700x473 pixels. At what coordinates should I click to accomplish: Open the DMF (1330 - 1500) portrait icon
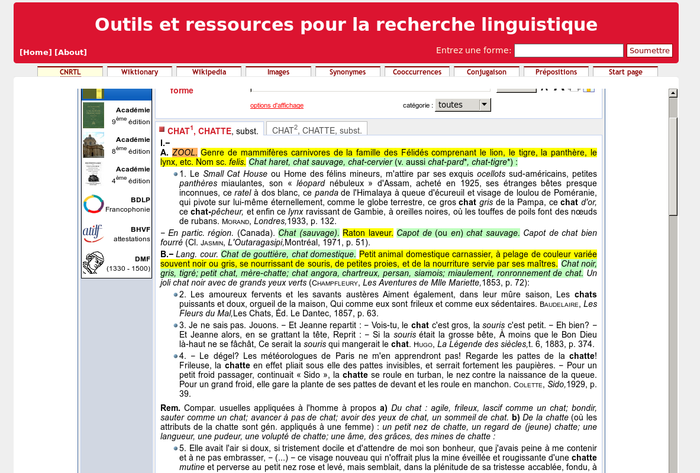click(x=93, y=263)
